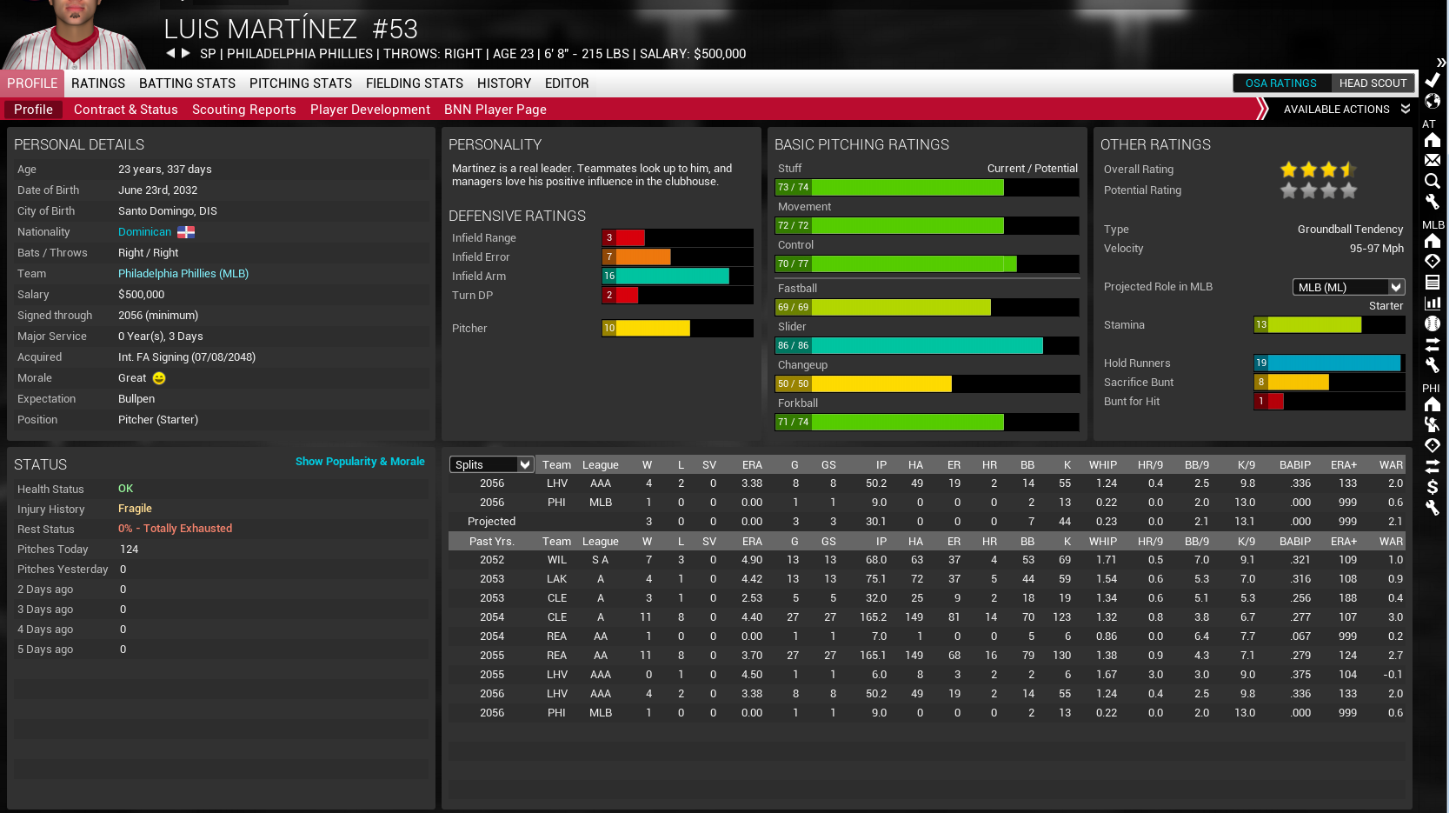
Task: Click the baseball icon in MLB section
Action: (x=1433, y=323)
